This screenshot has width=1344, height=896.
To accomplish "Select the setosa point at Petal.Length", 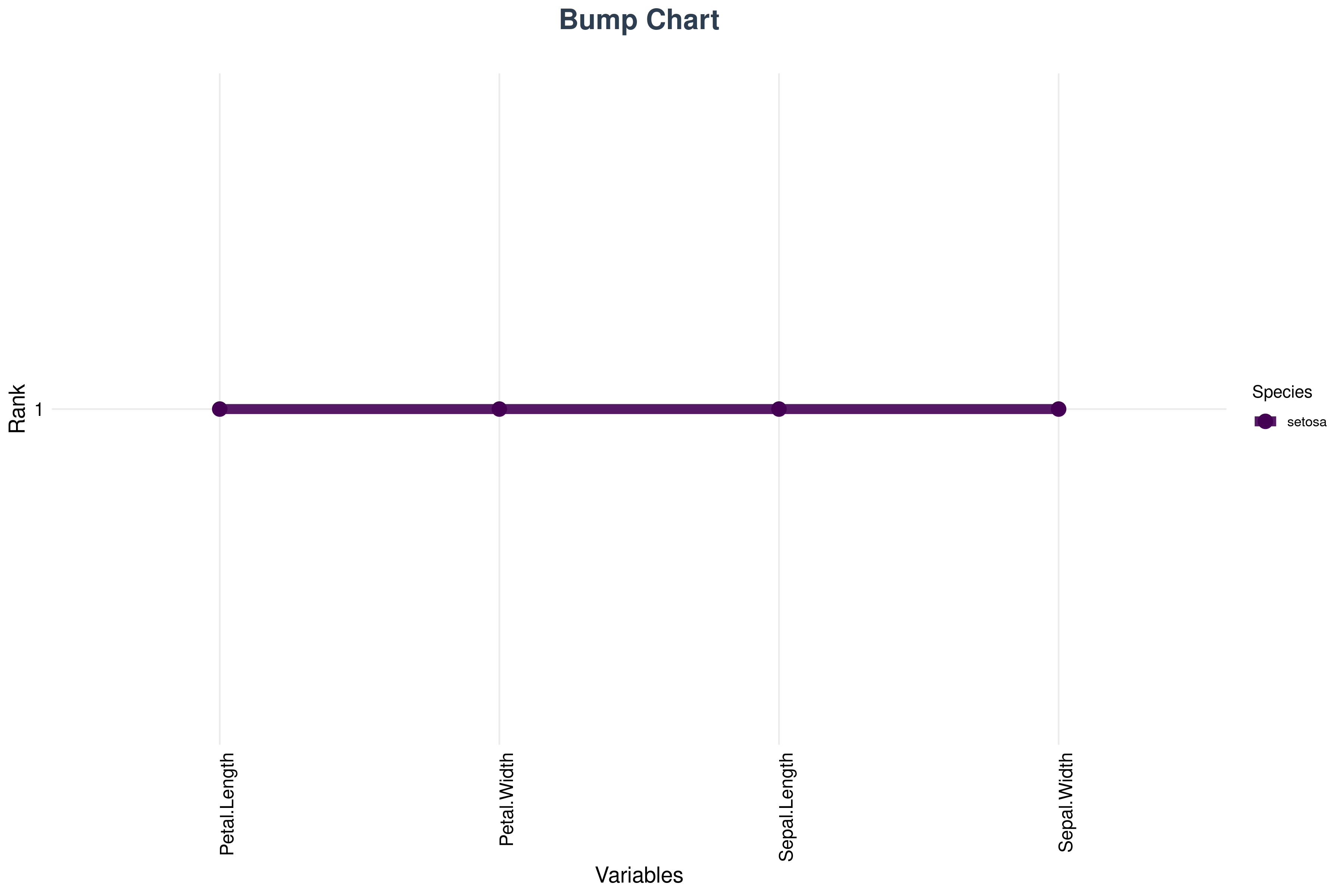I will point(220,409).
